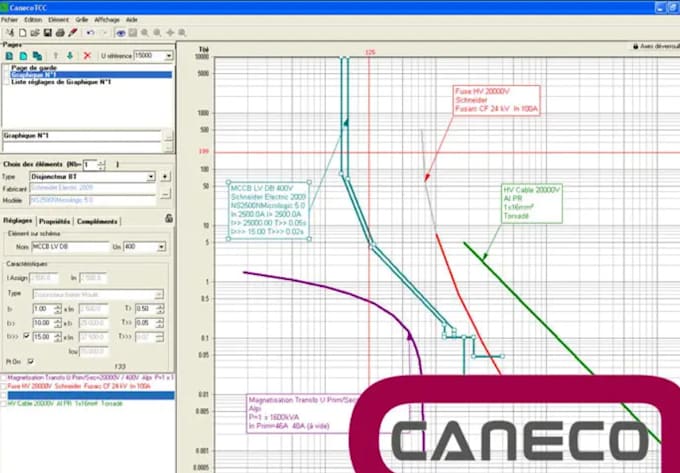Image resolution: width=680 pixels, height=473 pixels.
Task: Add a cover page with first Pages icon
Action: click(9, 56)
